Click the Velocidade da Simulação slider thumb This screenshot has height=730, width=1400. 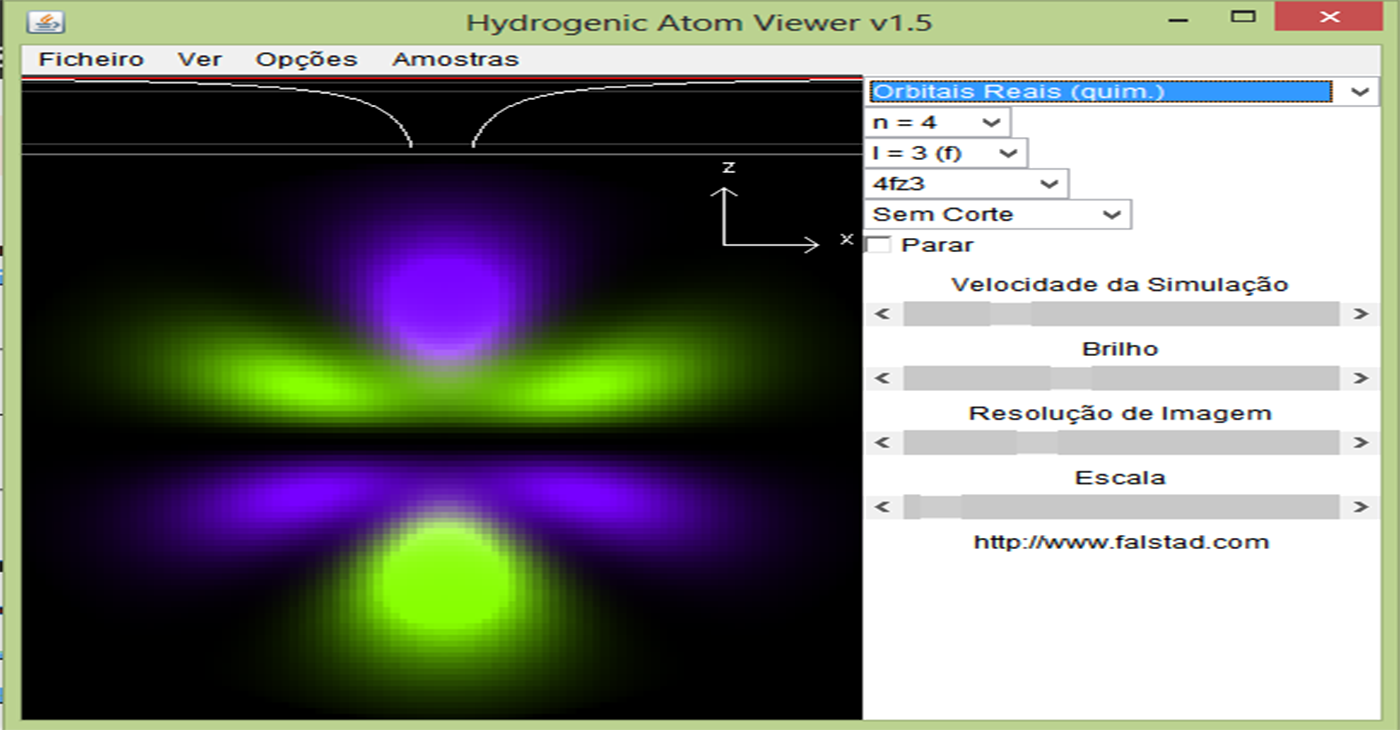pos(1010,314)
